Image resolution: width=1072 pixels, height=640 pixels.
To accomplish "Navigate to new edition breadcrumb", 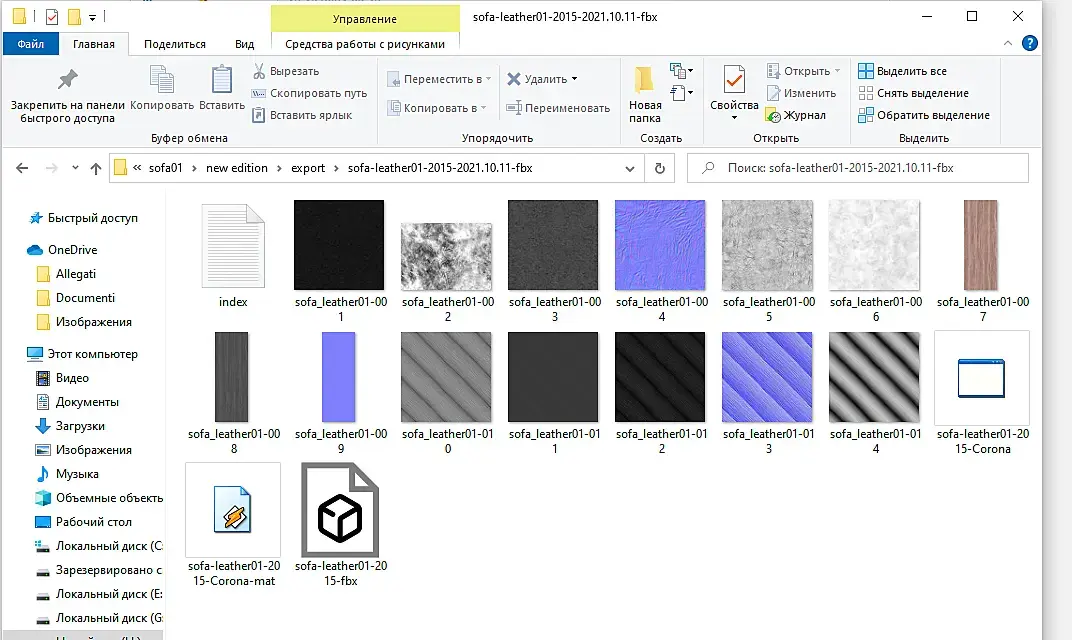I will 237,168.
